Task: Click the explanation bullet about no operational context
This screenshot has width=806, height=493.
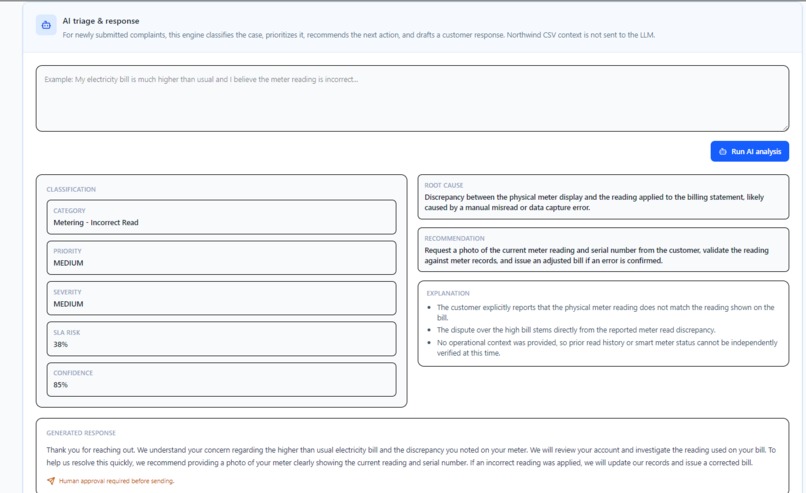Action: click(607, 348)
